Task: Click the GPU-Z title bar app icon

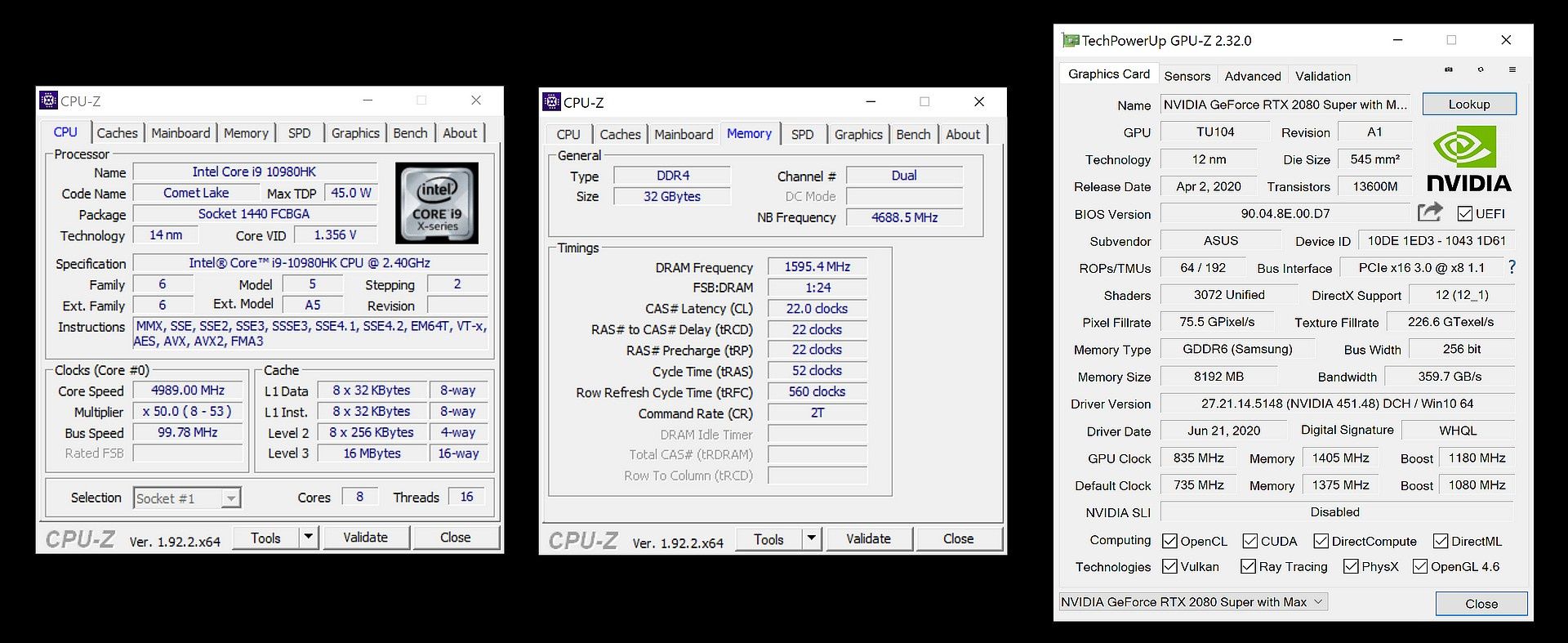Action: point(1071,40)
